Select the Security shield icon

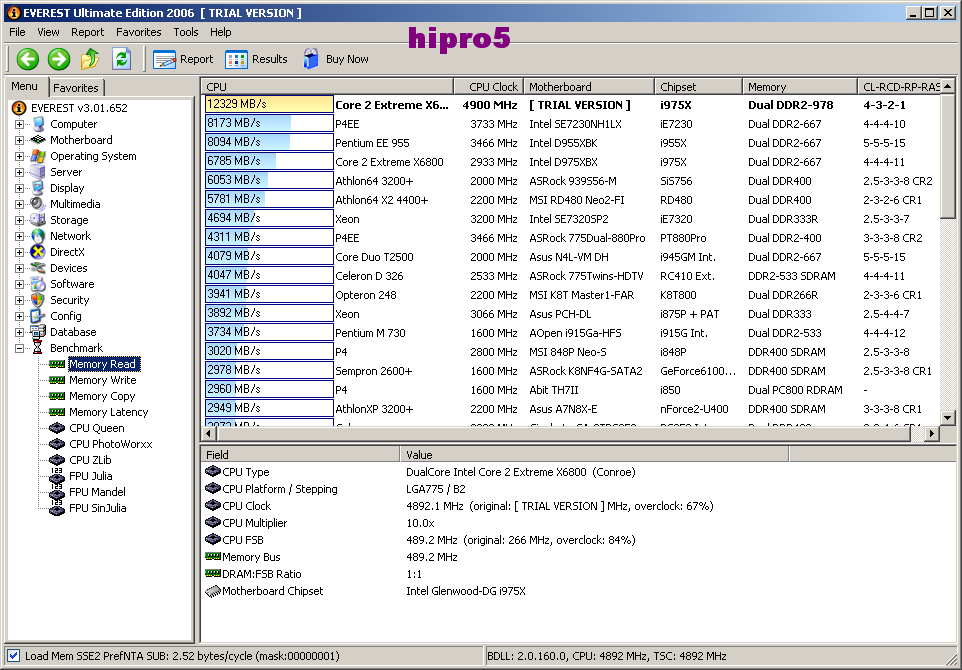point(38,299)
